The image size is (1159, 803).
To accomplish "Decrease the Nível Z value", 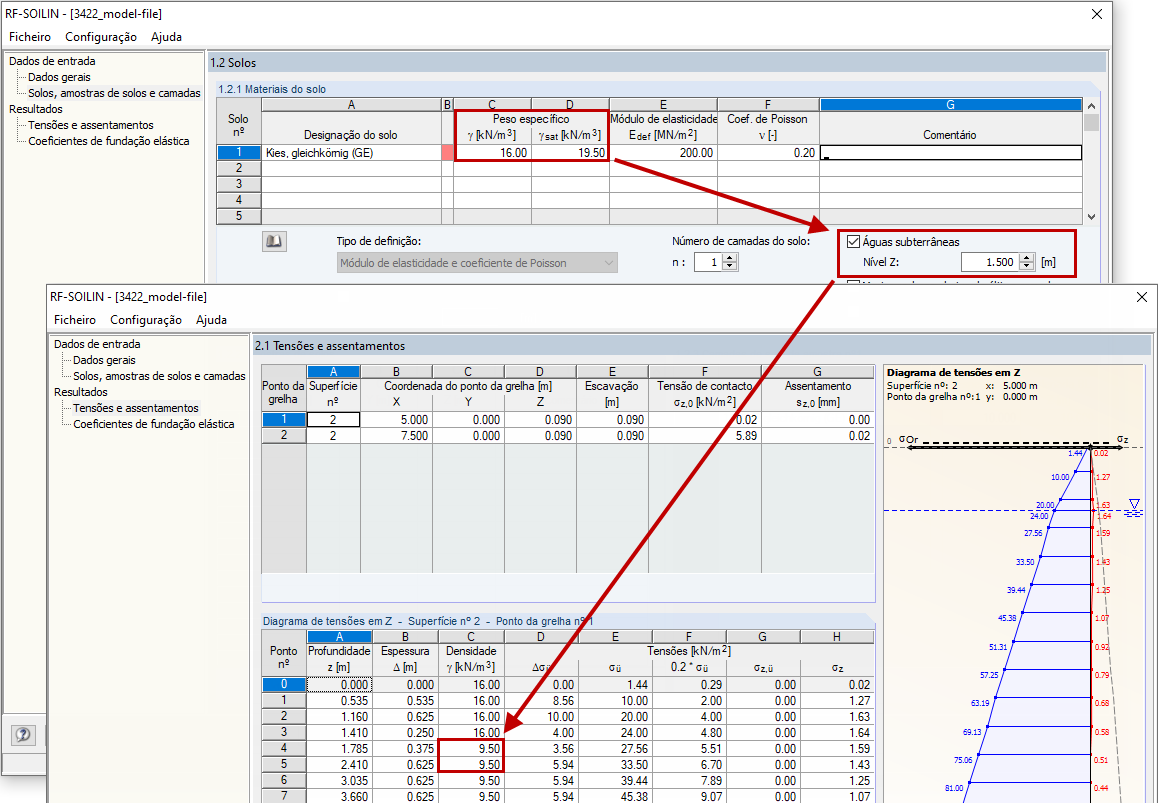I will (x=1026, y=266).
